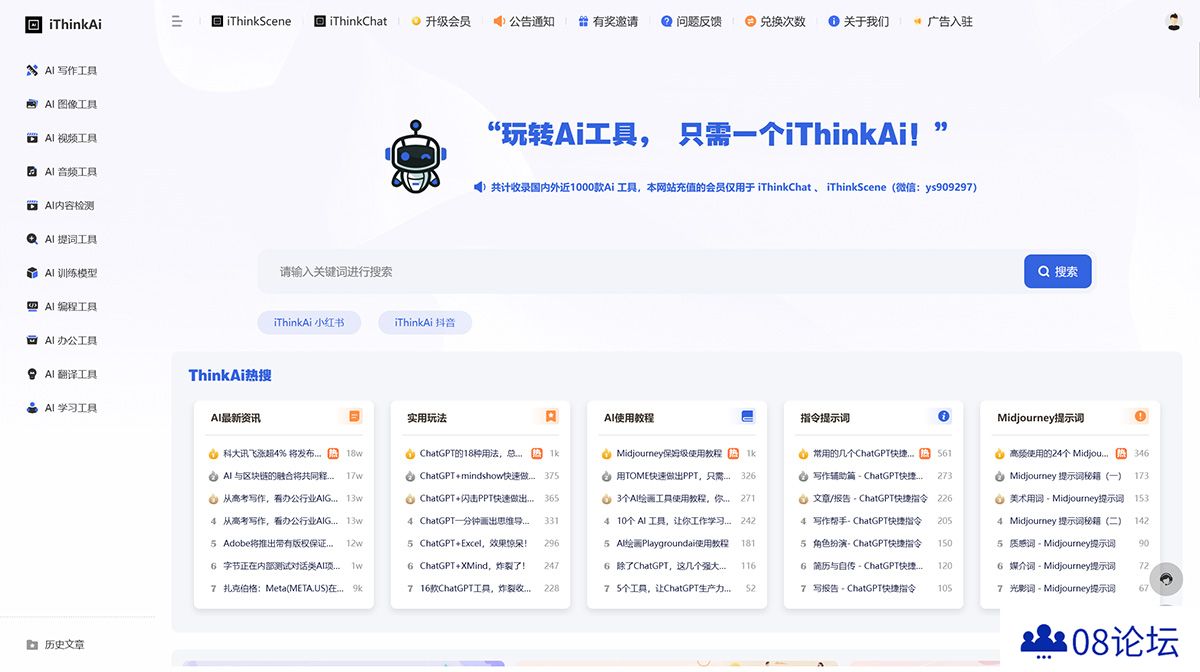This screenshot has width=1200, height=672.
Task: Click the 指令提示词 info card icon
Action: click(943, 416)
